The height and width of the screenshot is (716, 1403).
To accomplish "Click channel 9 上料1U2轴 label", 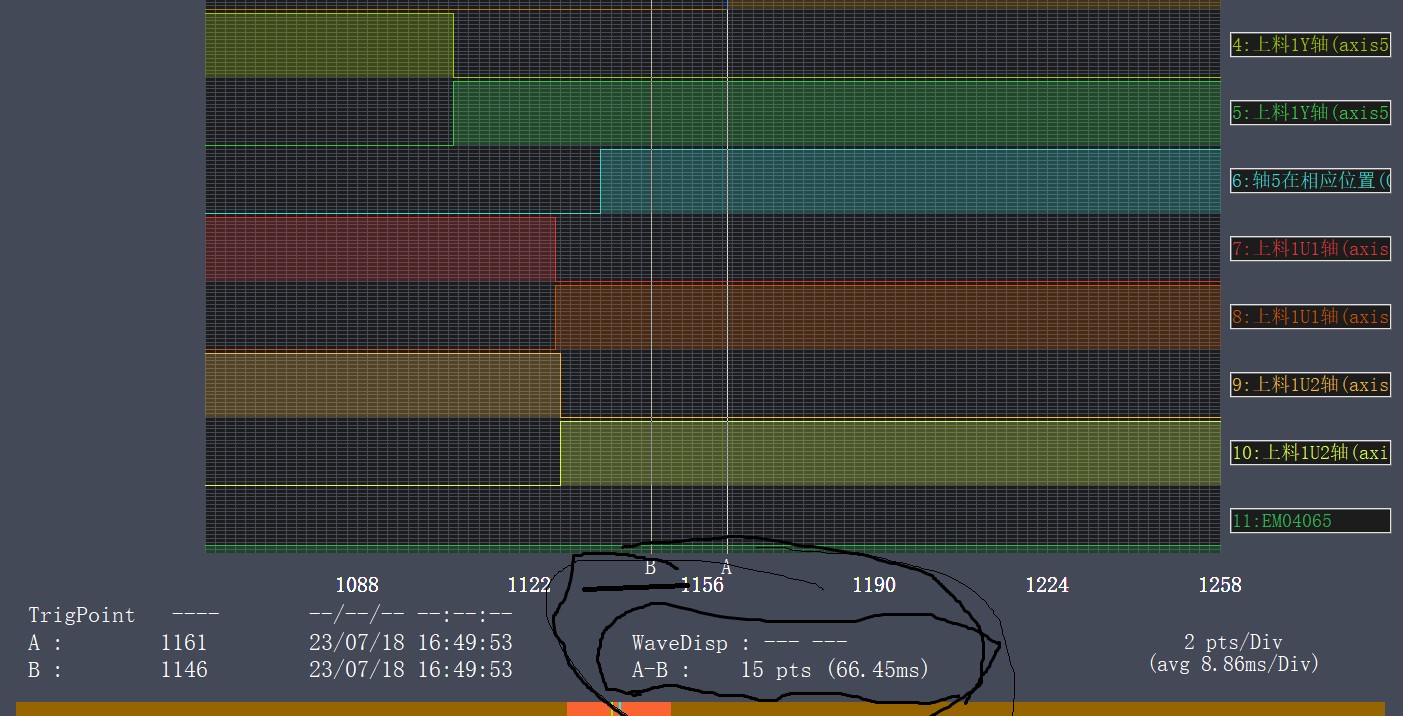I will (1310, 385).
